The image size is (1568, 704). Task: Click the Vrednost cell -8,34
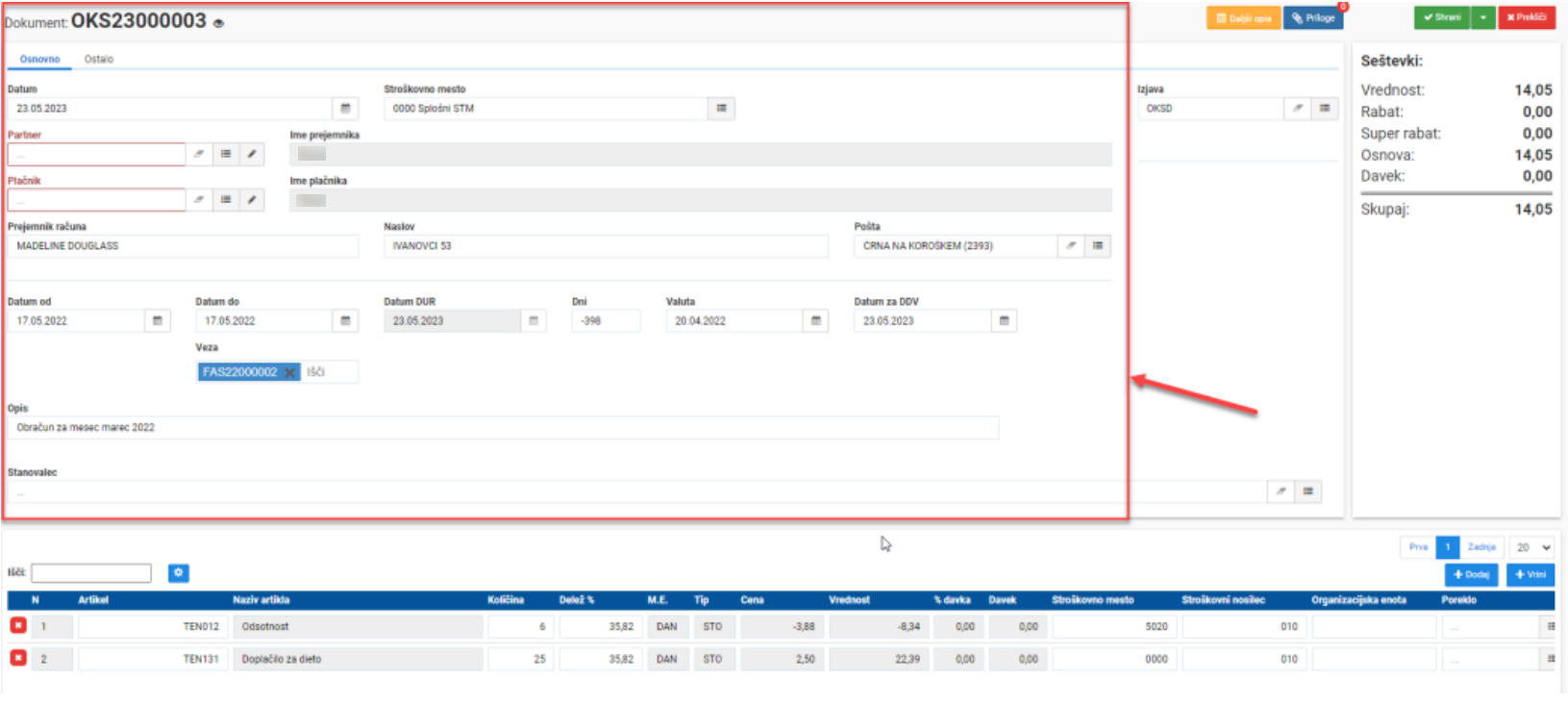click(x=878, y=627)
